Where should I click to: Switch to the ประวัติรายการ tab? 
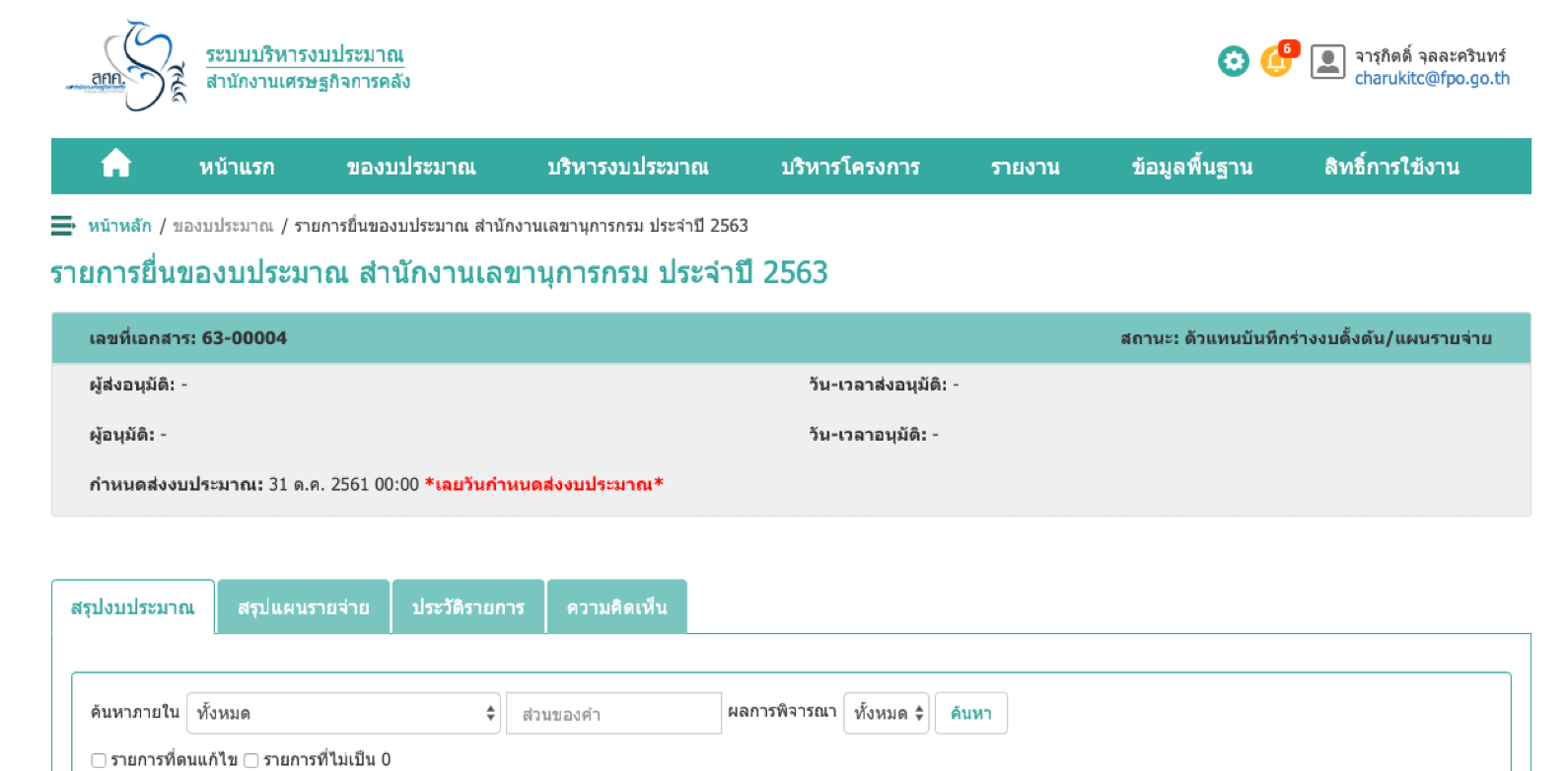coord(468,607)
